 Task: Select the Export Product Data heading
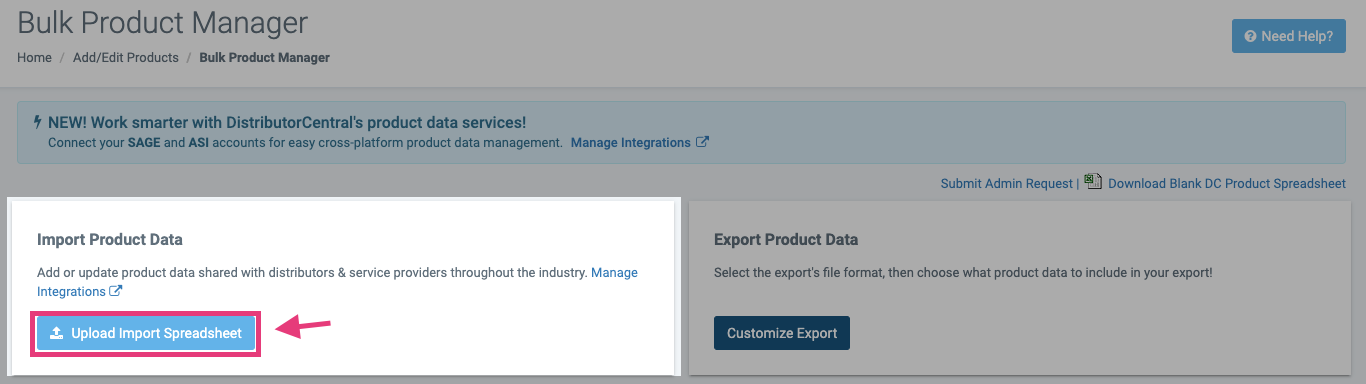[x=786, y=239]
